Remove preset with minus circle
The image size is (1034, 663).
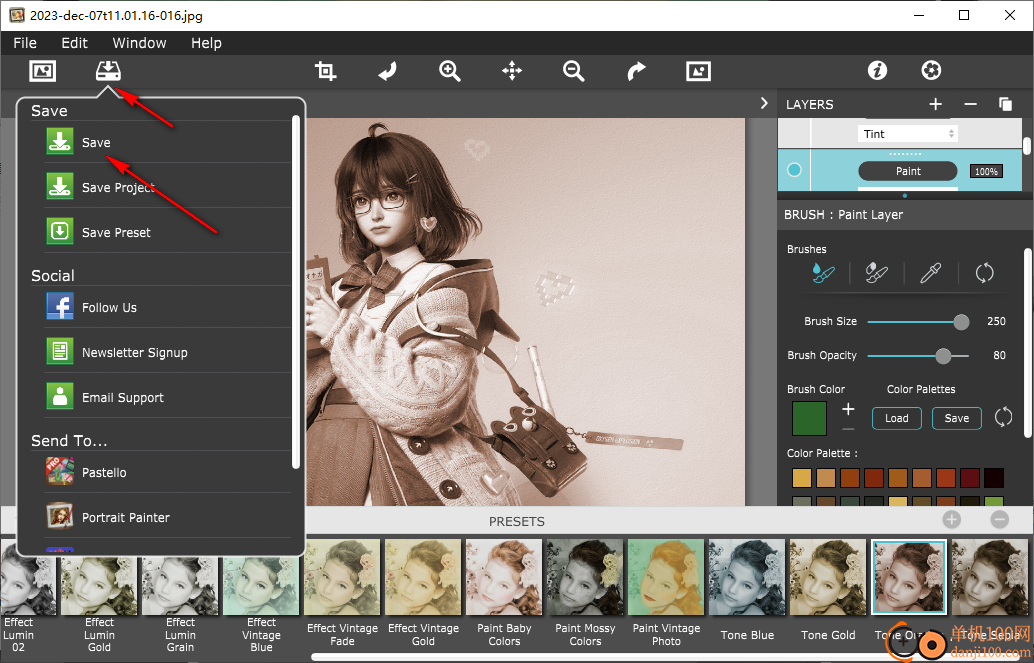pos(1000,520)
